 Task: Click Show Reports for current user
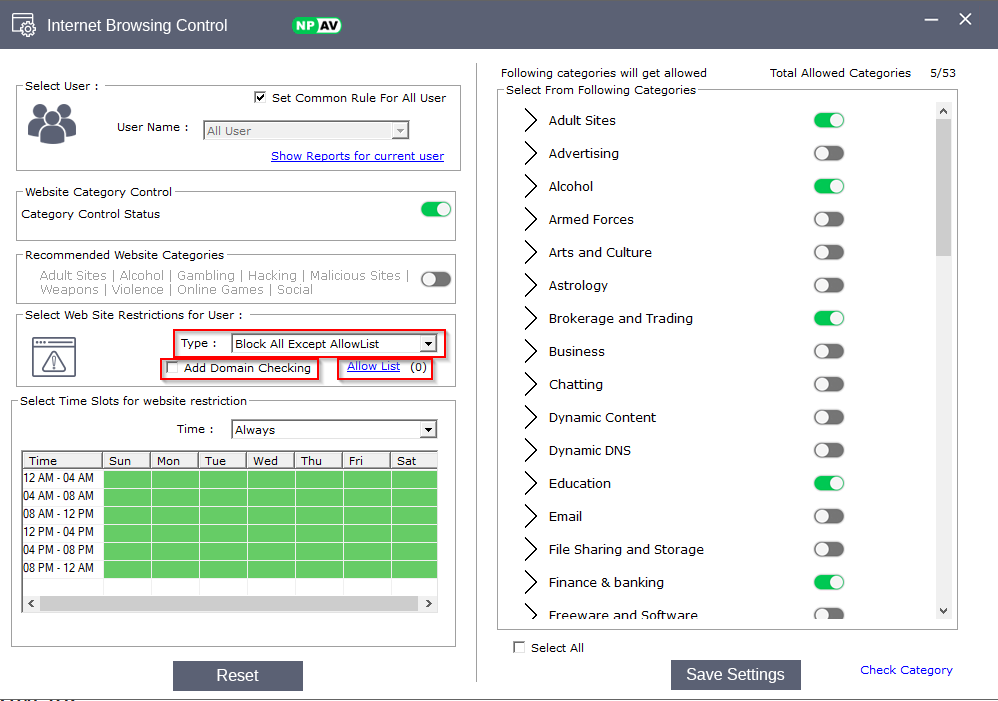click(x=357, y=156)
